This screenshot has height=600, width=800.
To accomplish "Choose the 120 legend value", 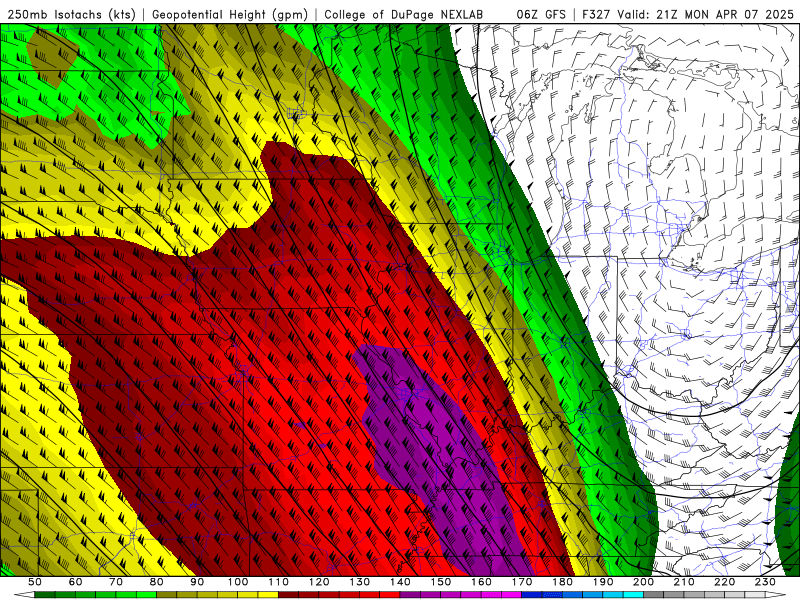I will [x=319, y=582].
